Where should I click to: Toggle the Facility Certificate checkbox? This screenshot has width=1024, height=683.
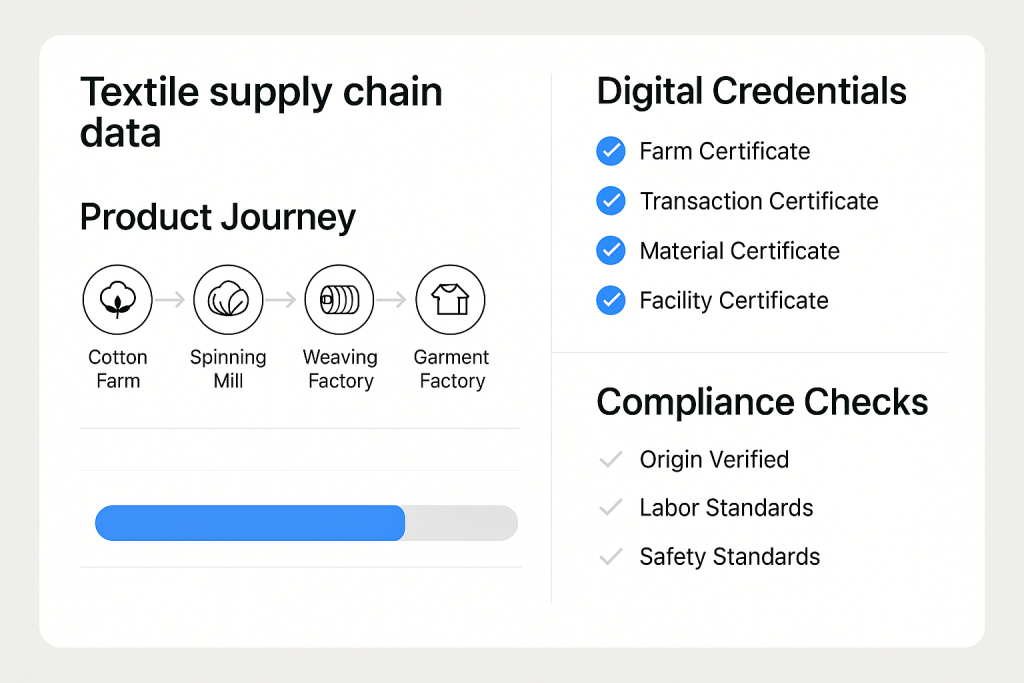[x=610, y=300]
